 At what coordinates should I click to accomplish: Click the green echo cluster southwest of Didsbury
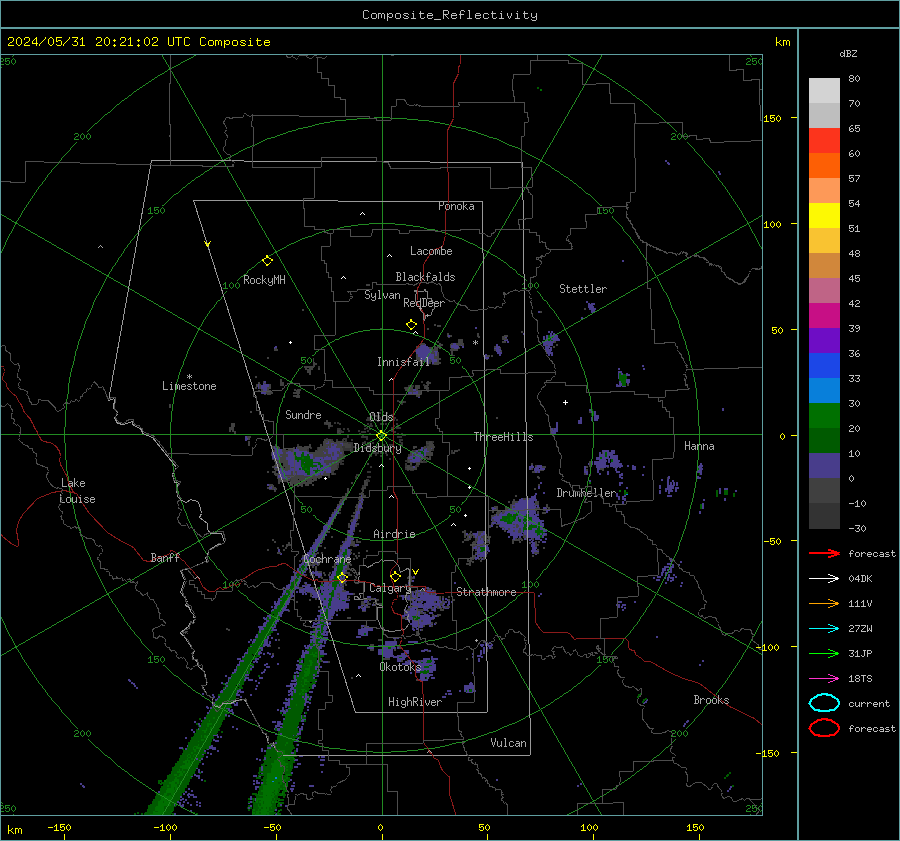coord(307,461)
